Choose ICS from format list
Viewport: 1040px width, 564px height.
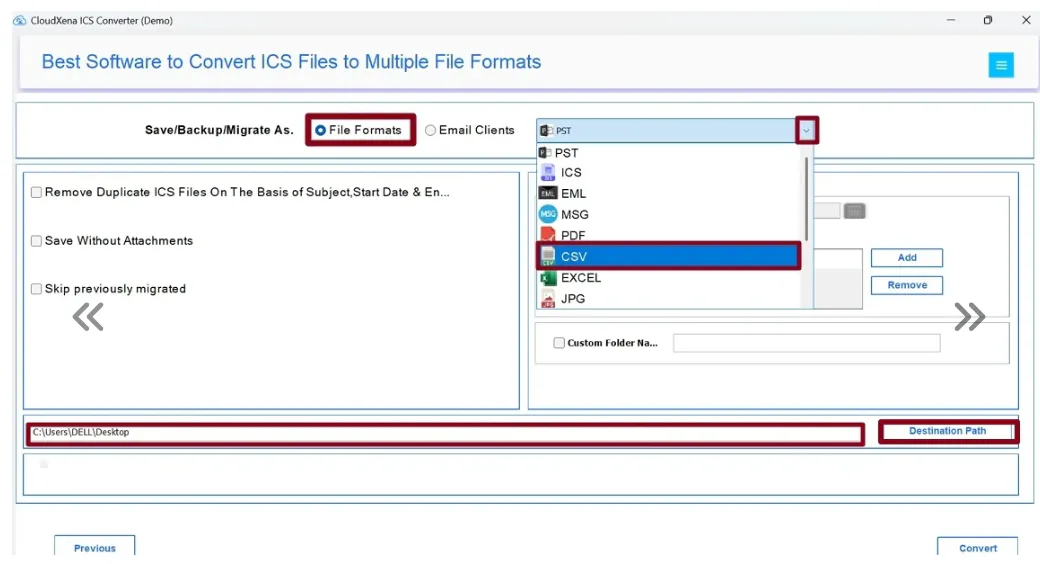[670, 173]
